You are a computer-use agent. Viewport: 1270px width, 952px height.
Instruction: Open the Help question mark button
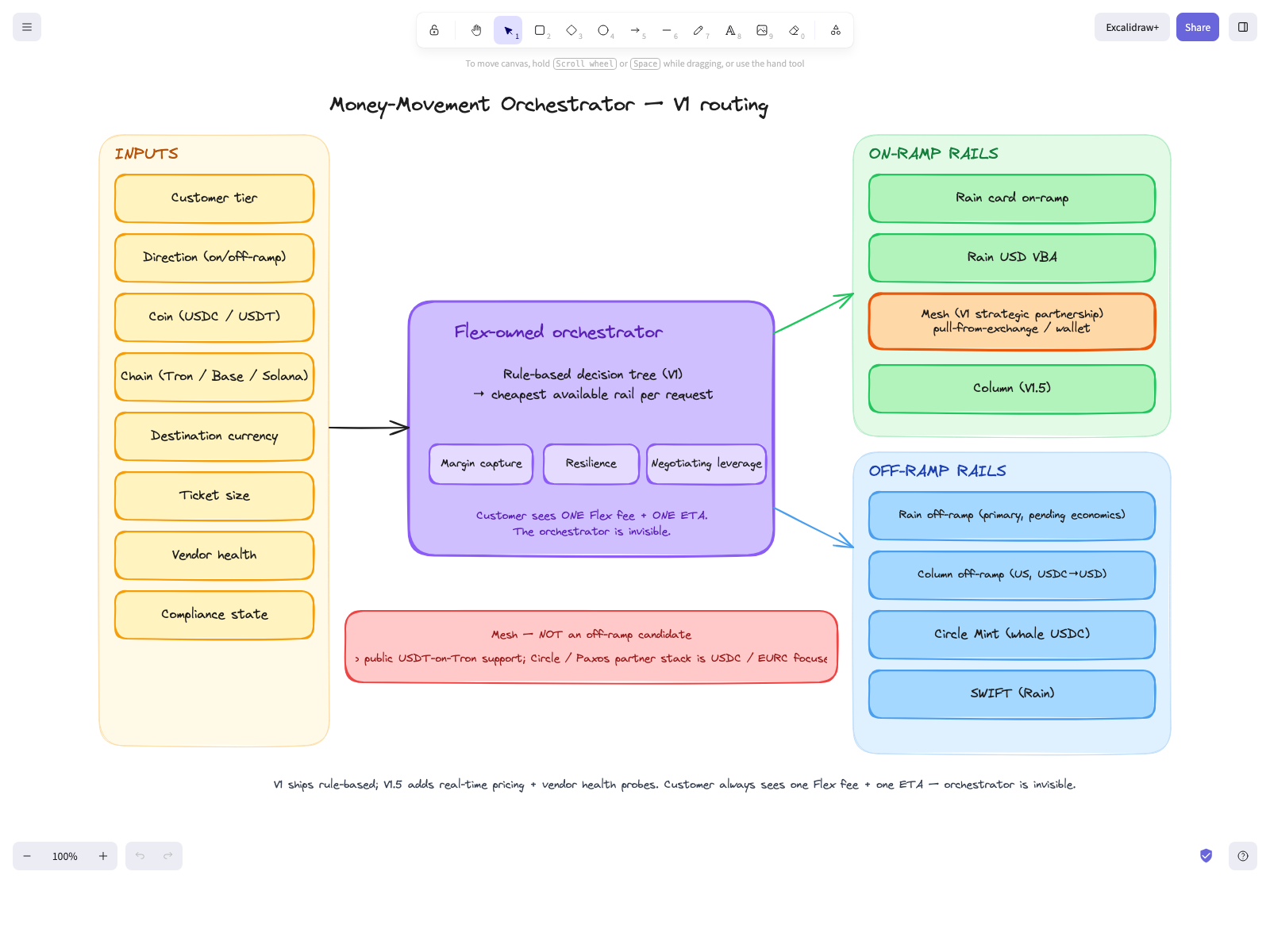1243,856
